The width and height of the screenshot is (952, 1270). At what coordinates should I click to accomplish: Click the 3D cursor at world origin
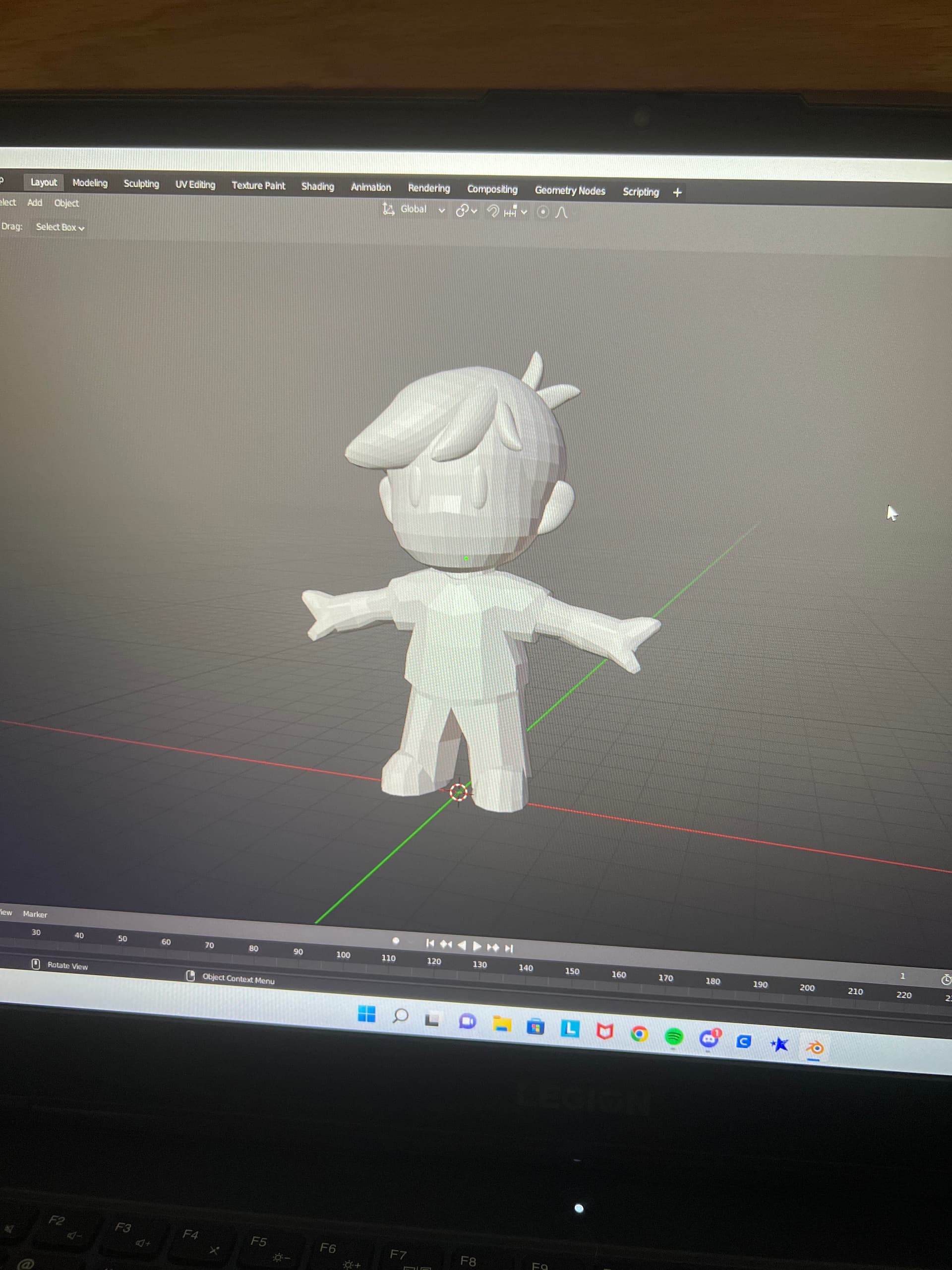[x=459, y=792]
